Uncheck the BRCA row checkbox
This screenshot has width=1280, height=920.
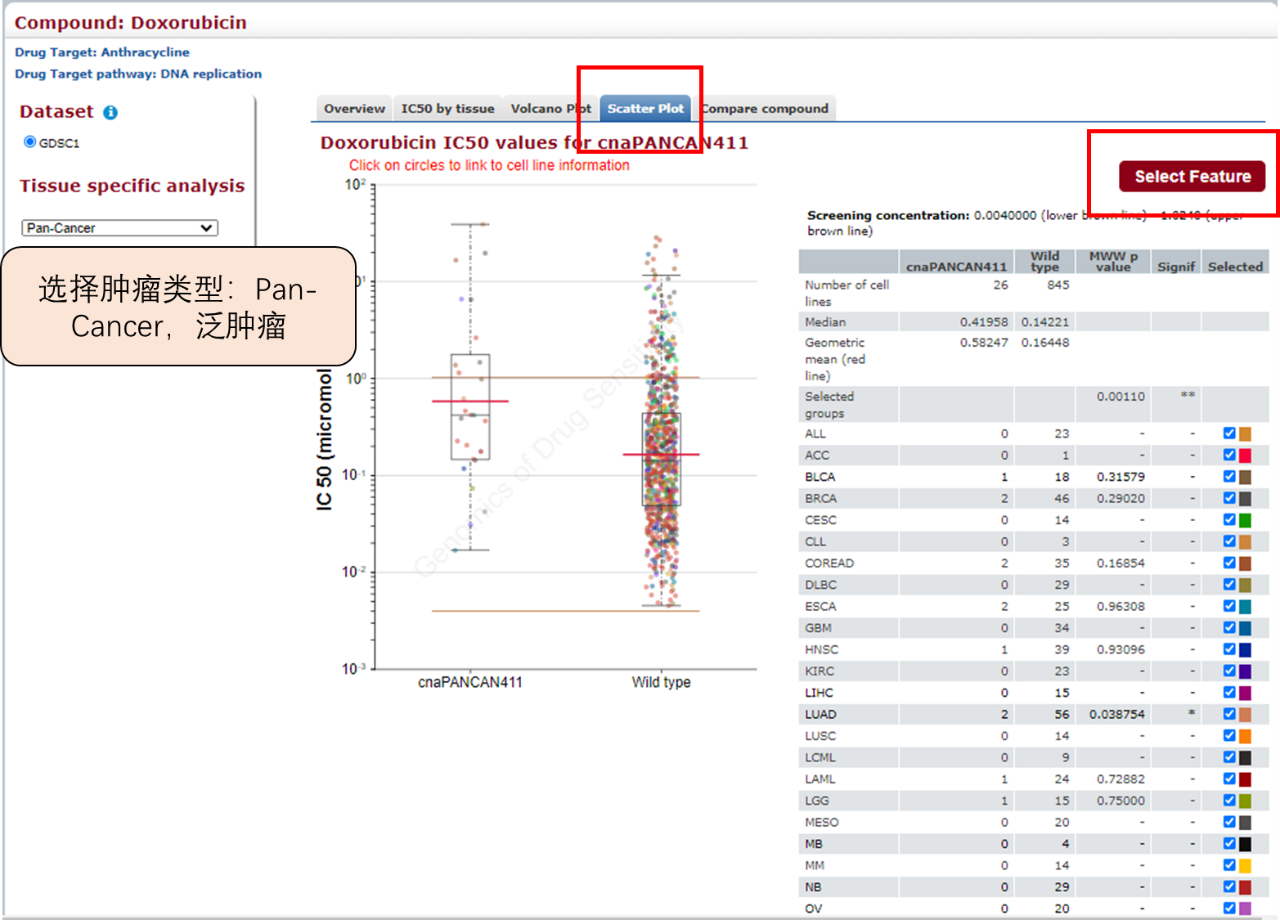pos(1229,498)
